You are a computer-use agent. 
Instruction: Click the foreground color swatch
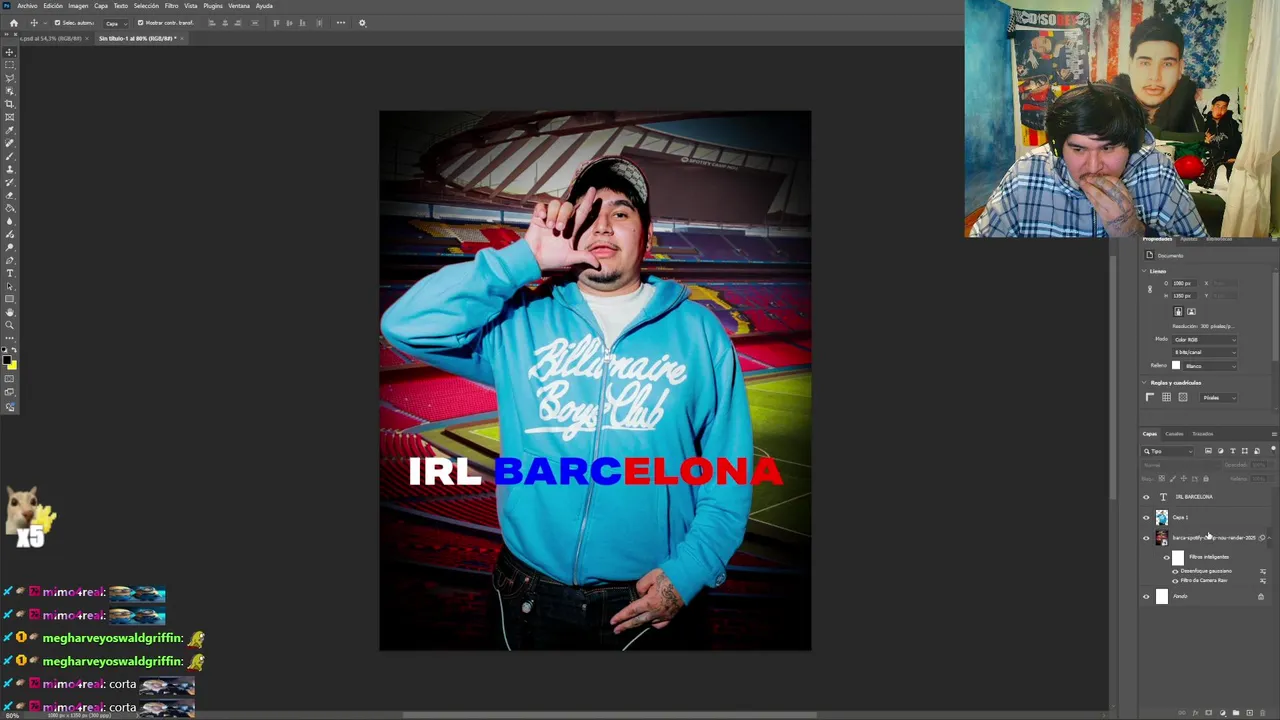click(x=6, y=361)
